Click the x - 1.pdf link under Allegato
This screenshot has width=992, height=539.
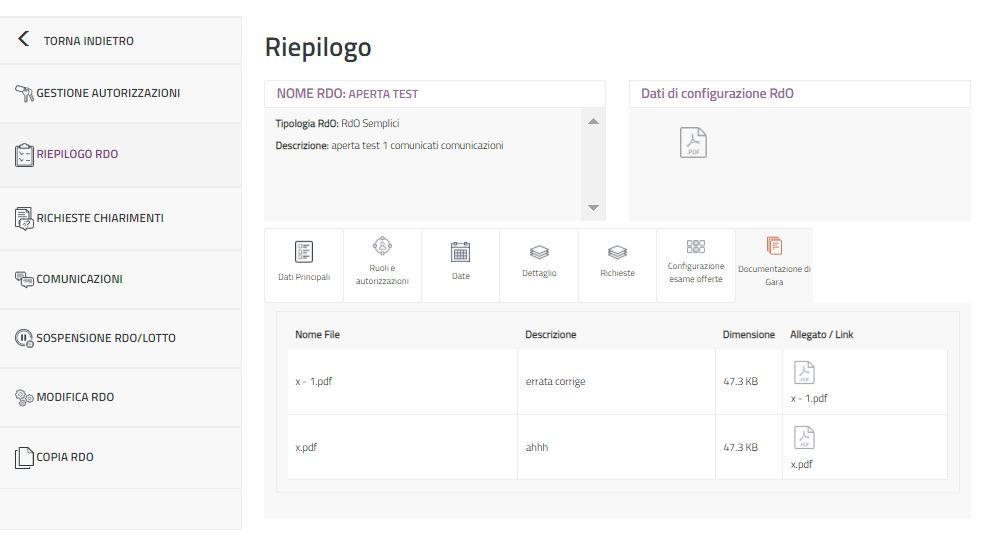click(809, 398)
